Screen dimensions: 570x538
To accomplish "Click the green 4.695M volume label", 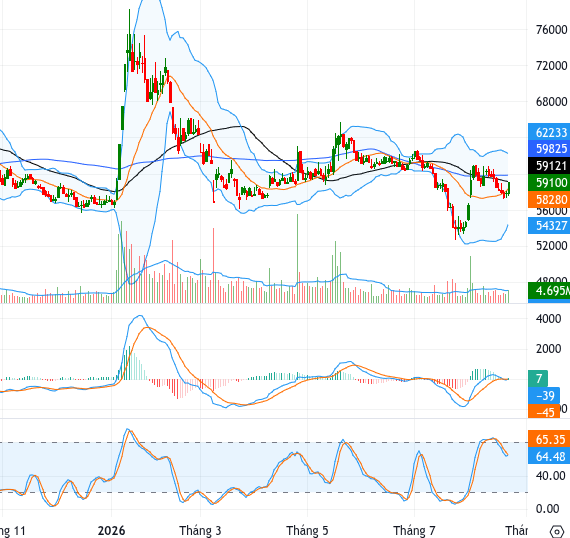I will (549, 290).
